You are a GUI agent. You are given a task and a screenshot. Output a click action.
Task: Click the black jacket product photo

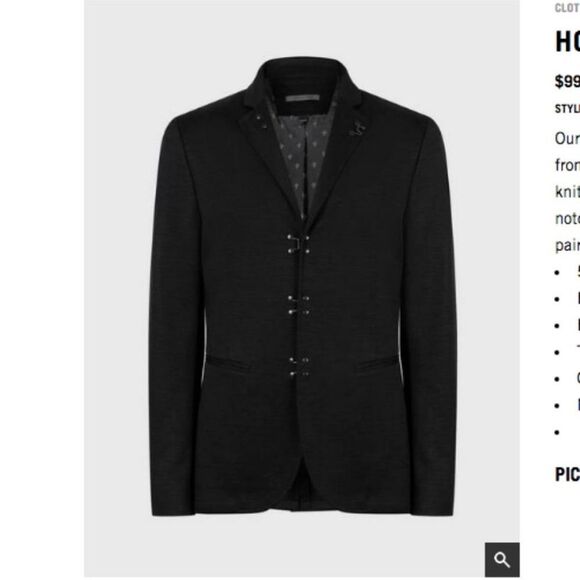click(x=301, y=288)
